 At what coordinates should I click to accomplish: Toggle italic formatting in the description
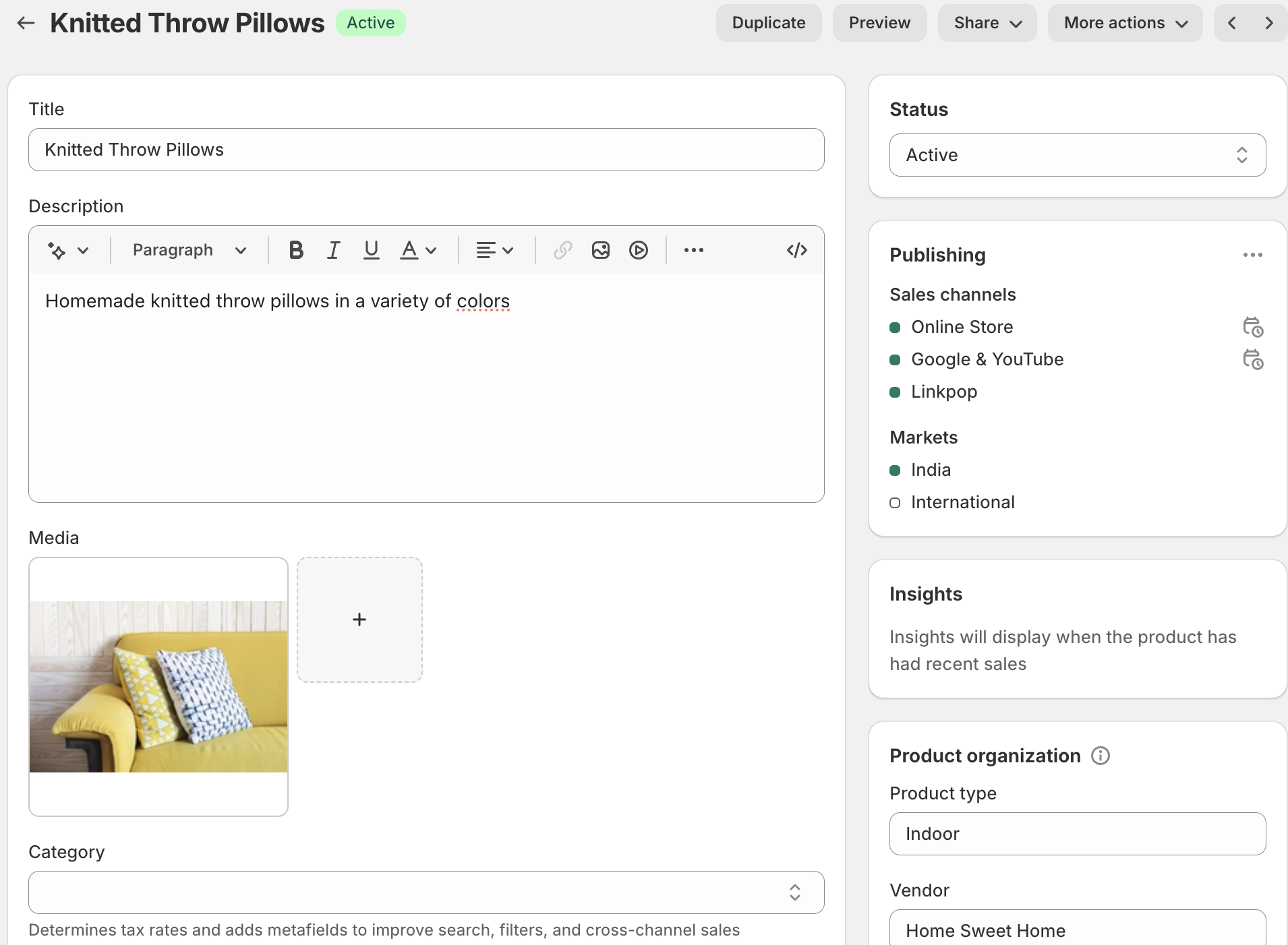point(333,250)
